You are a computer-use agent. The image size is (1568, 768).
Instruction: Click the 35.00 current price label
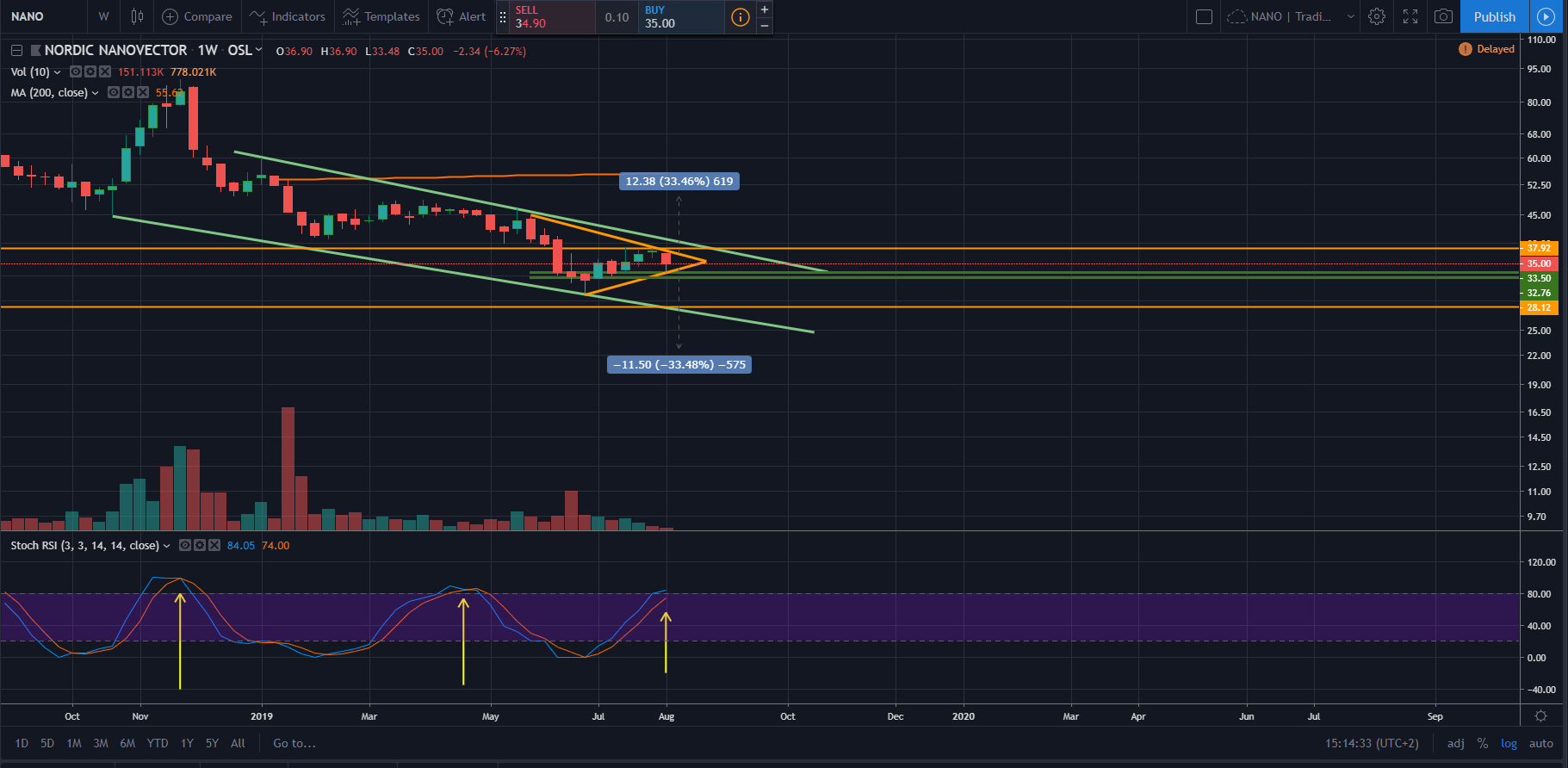pyautogui.click(x=1539, y=263)
